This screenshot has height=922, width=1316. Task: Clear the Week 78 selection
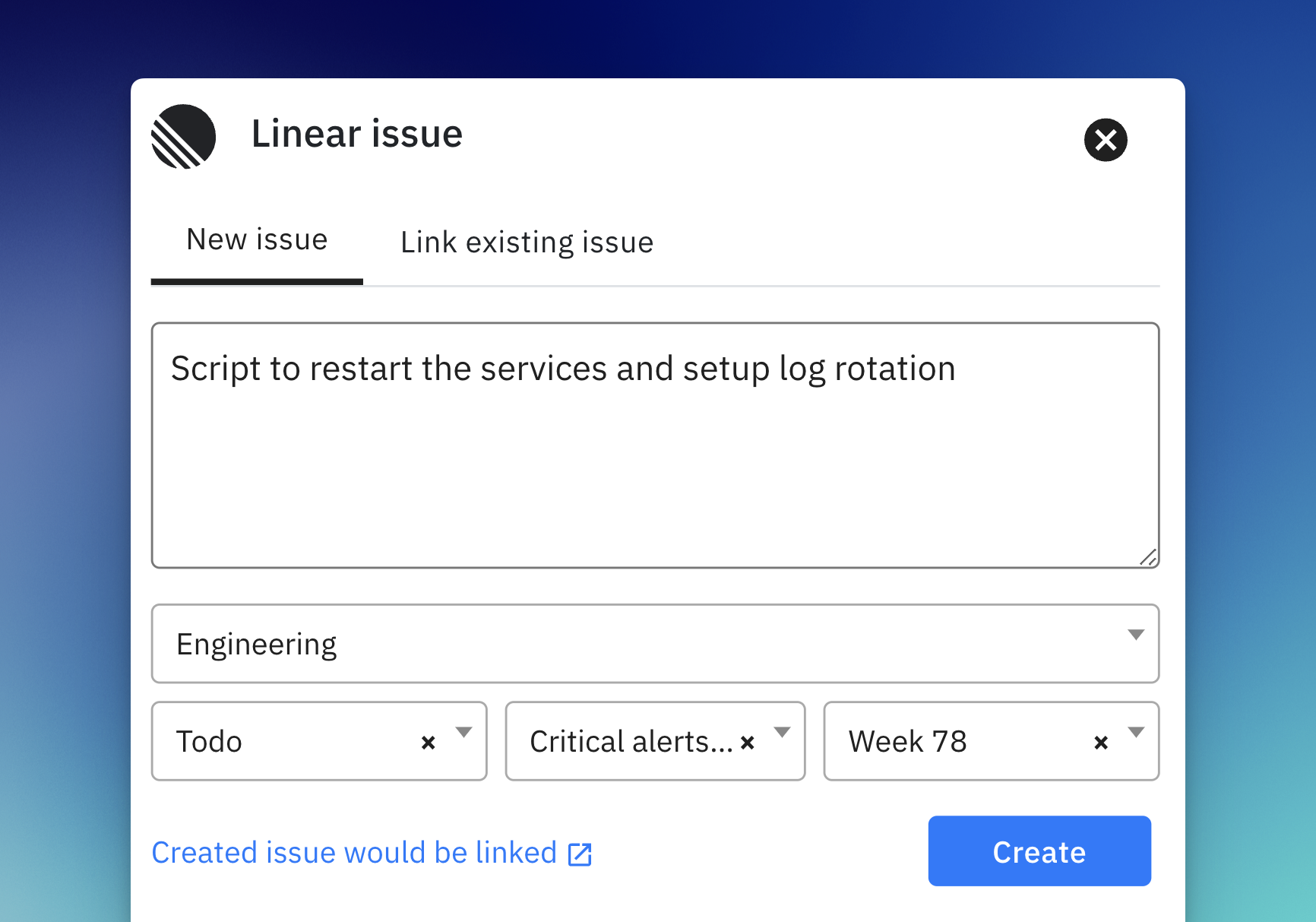(1101, 743)
